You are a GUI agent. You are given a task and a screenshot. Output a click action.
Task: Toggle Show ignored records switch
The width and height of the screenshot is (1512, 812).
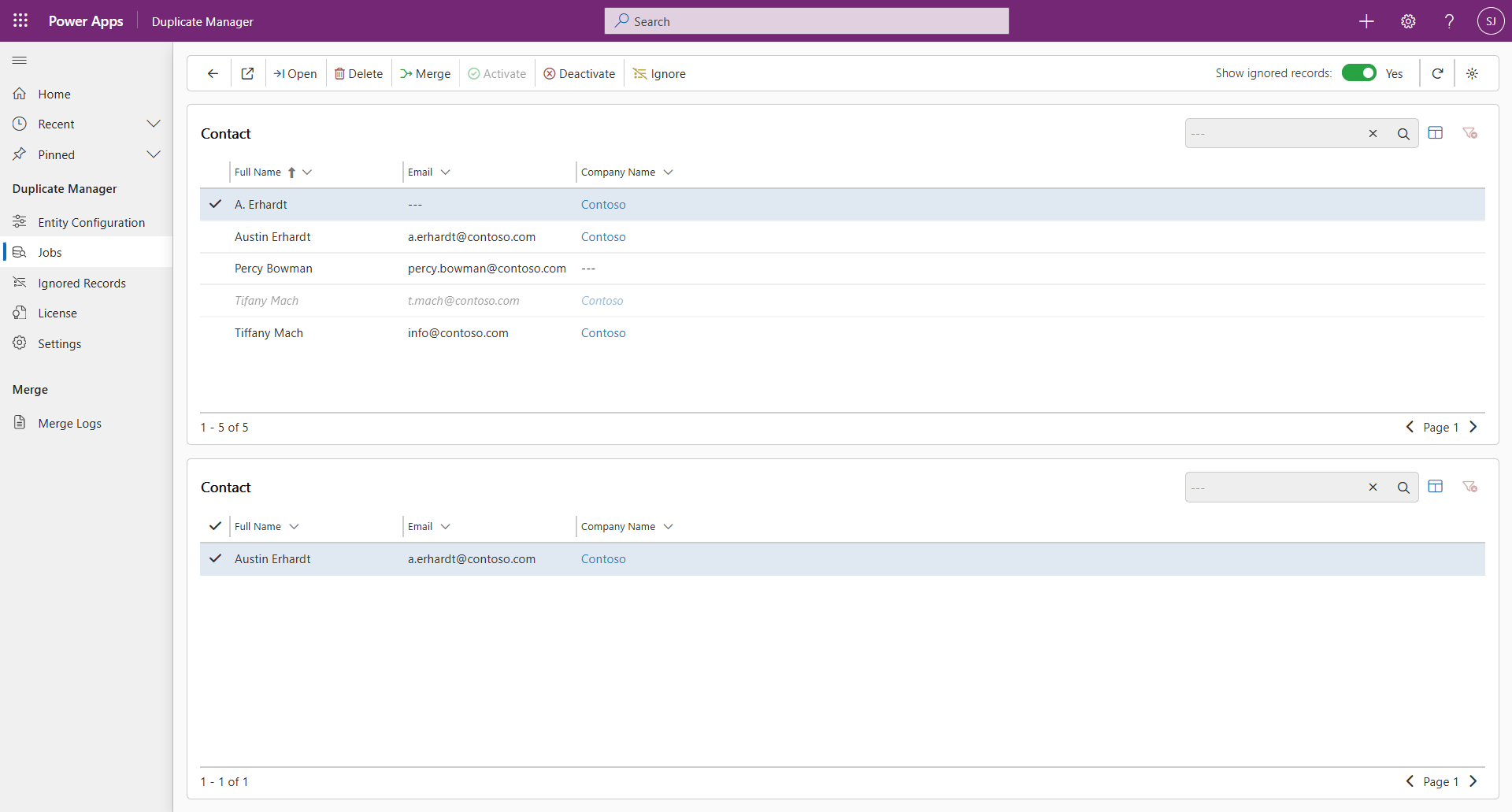tap(1358, 73)
